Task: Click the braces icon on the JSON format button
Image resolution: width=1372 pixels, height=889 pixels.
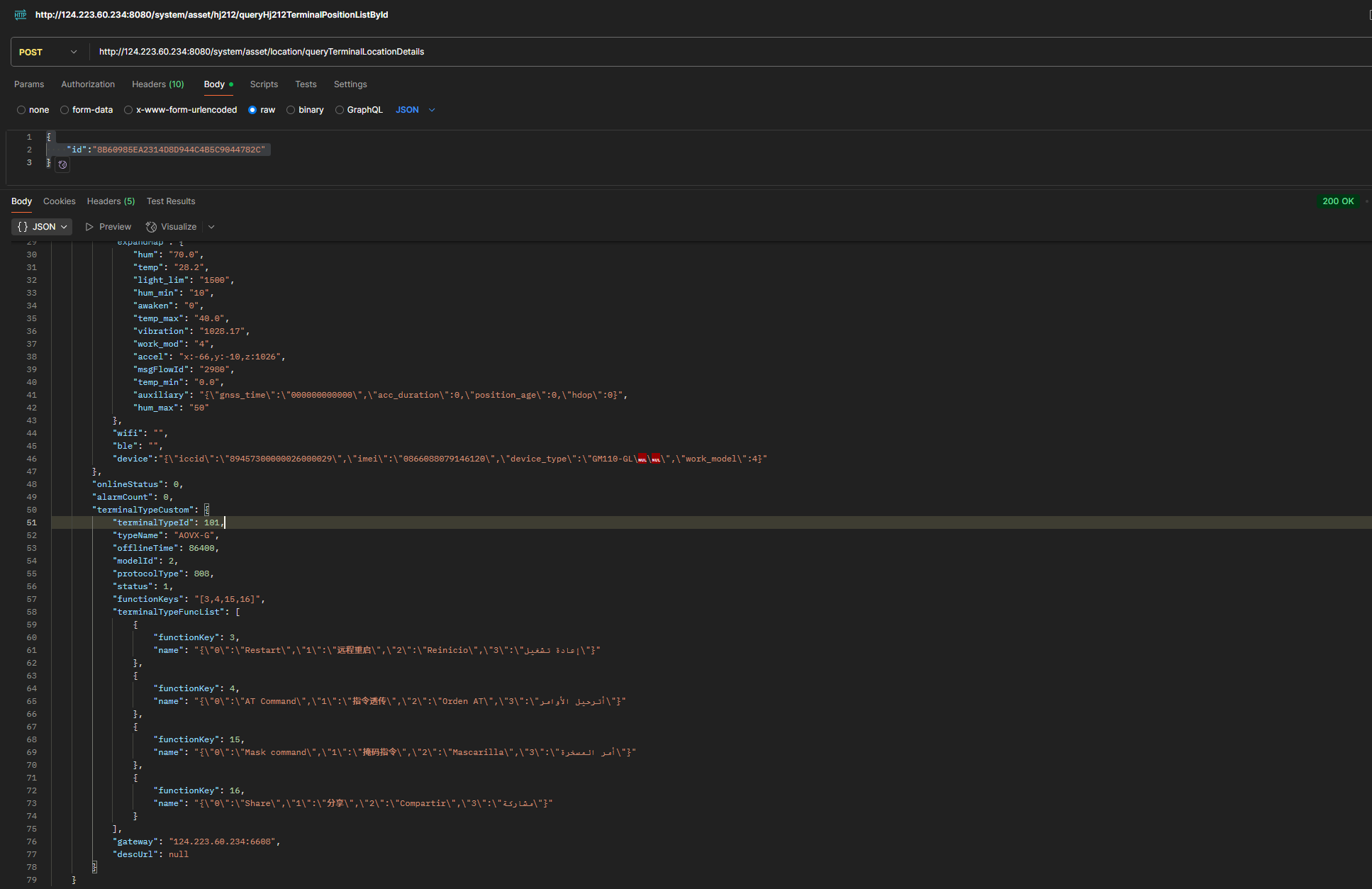Action: click(x=23, y=227)
